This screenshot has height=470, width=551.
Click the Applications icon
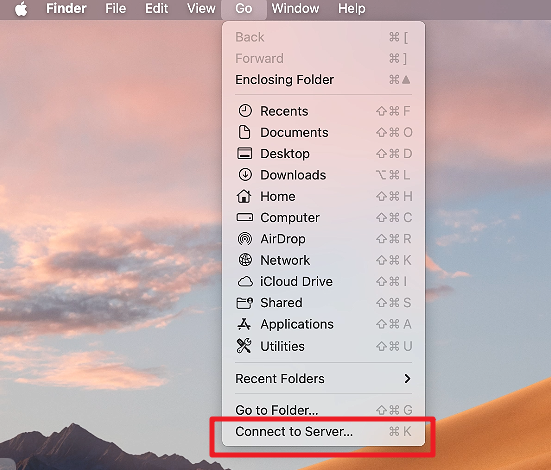tap(244, 324)
